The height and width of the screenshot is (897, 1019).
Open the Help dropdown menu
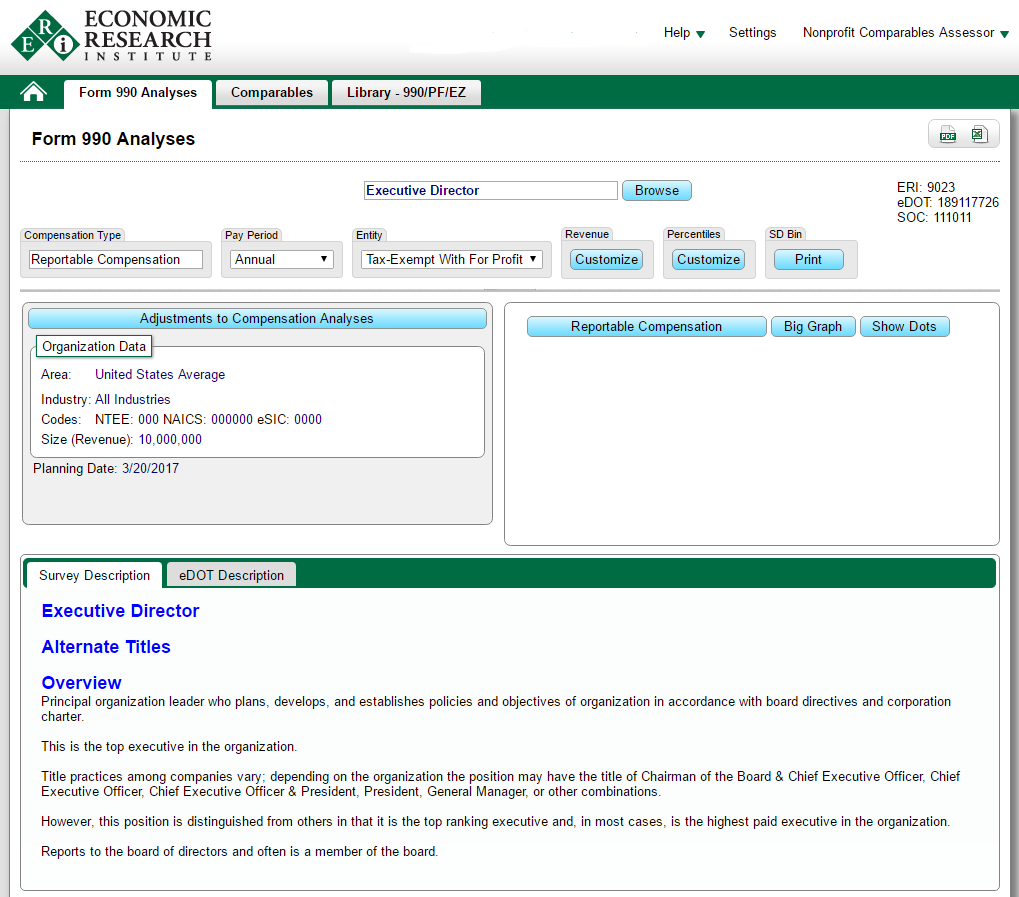pyautogui.click(x=684, y=33)
